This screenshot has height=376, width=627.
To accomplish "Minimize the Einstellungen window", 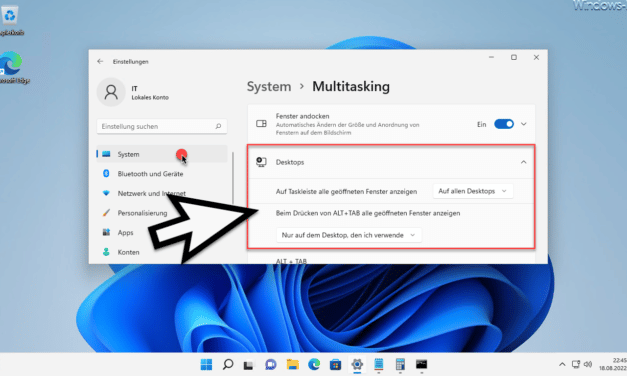I will point(491,58).
